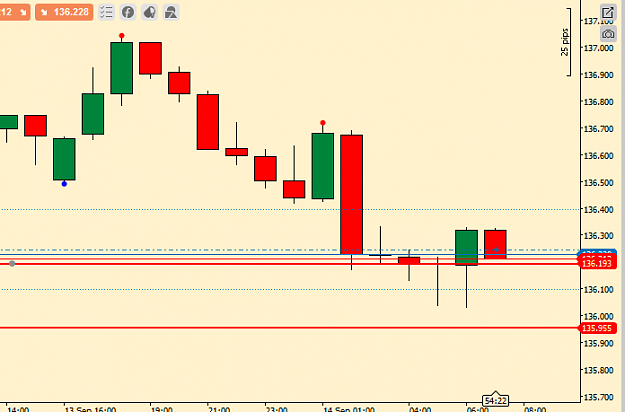Screen dimensions: 625x412
Task: Click the 136.600 price axis label
Action: click(598, 155)
